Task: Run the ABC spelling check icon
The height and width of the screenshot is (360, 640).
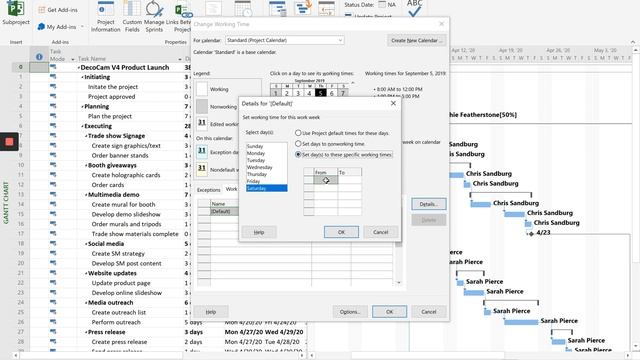Action: [x=414, y=8]
